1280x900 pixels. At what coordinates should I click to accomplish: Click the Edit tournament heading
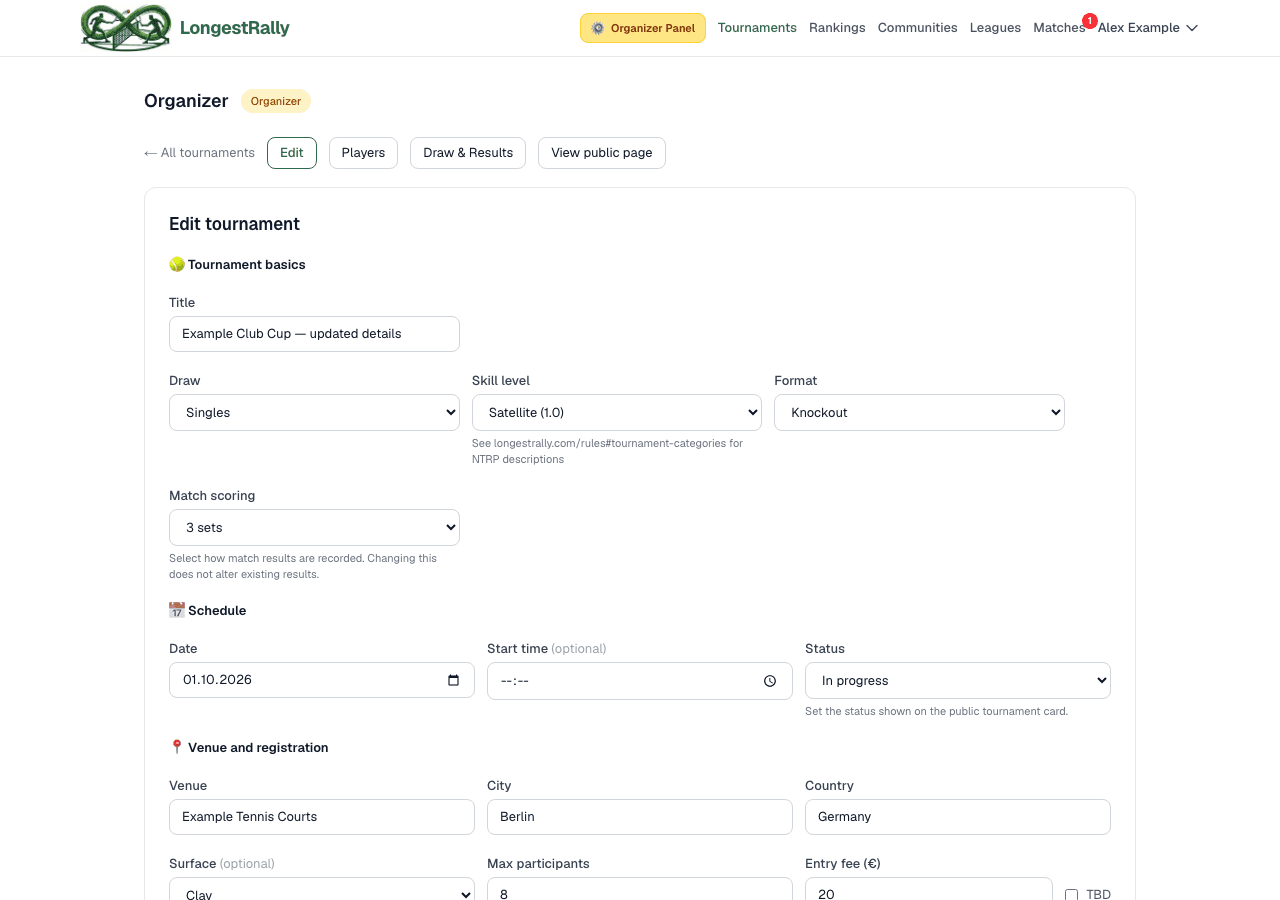(235, 224)
